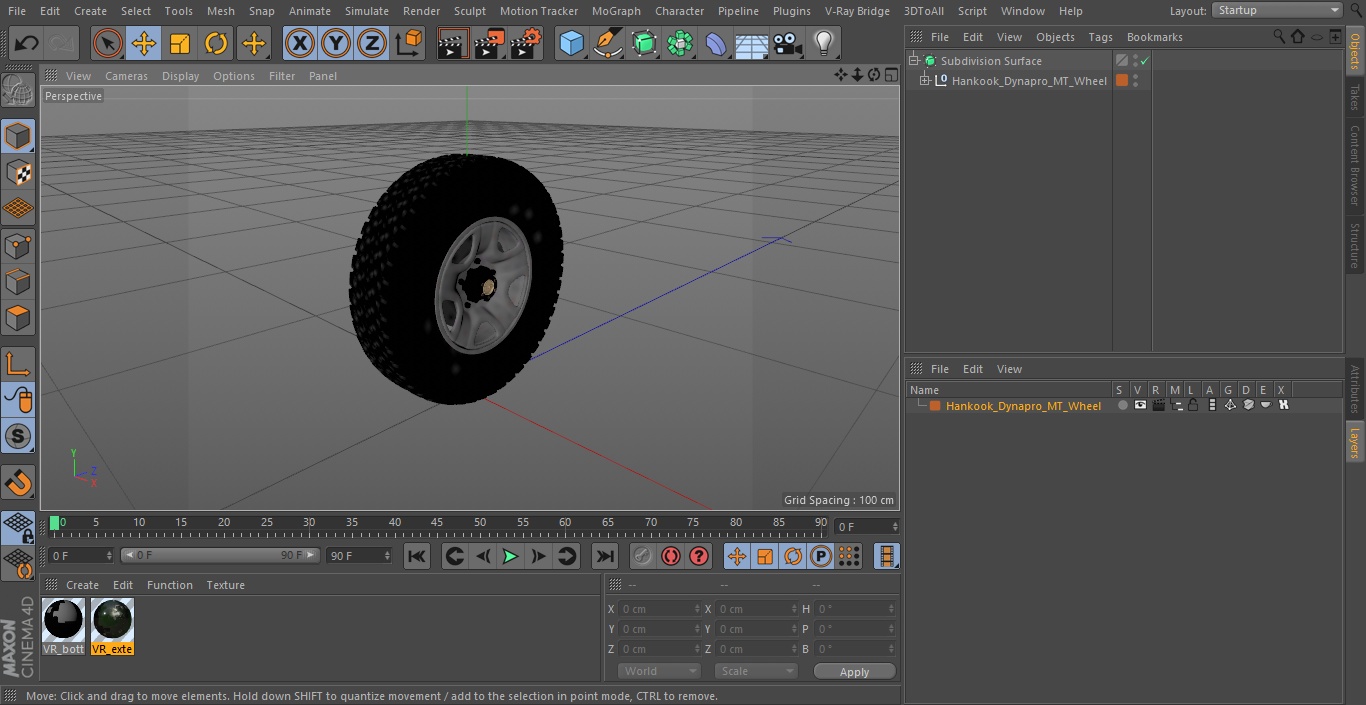Toggle Enable Snap magnet icon

pyautogui.click(x=19, y=483)
